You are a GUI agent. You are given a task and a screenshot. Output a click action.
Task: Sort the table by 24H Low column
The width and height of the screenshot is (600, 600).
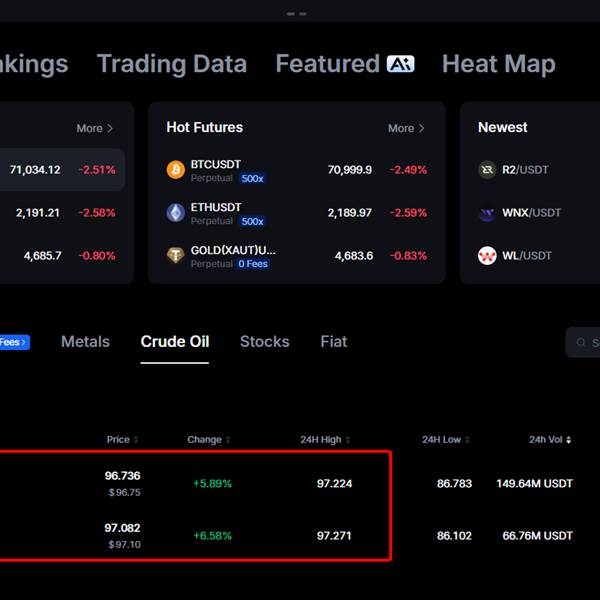pos(445,440)
